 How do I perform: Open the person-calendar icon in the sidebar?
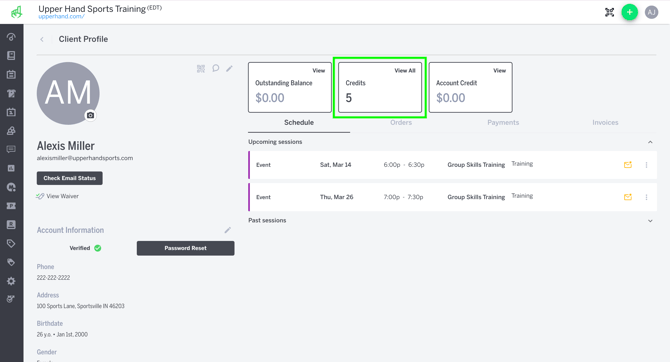click(x=11, y=112)
